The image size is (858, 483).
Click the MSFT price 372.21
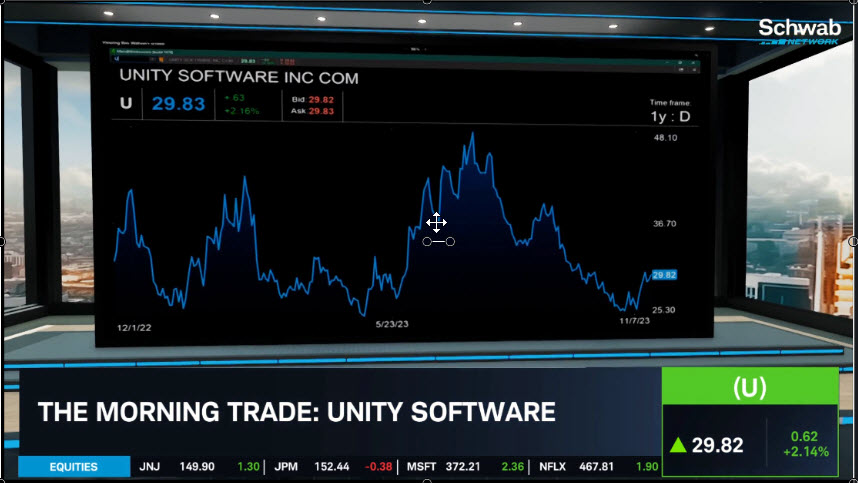[x=462, y=467]
